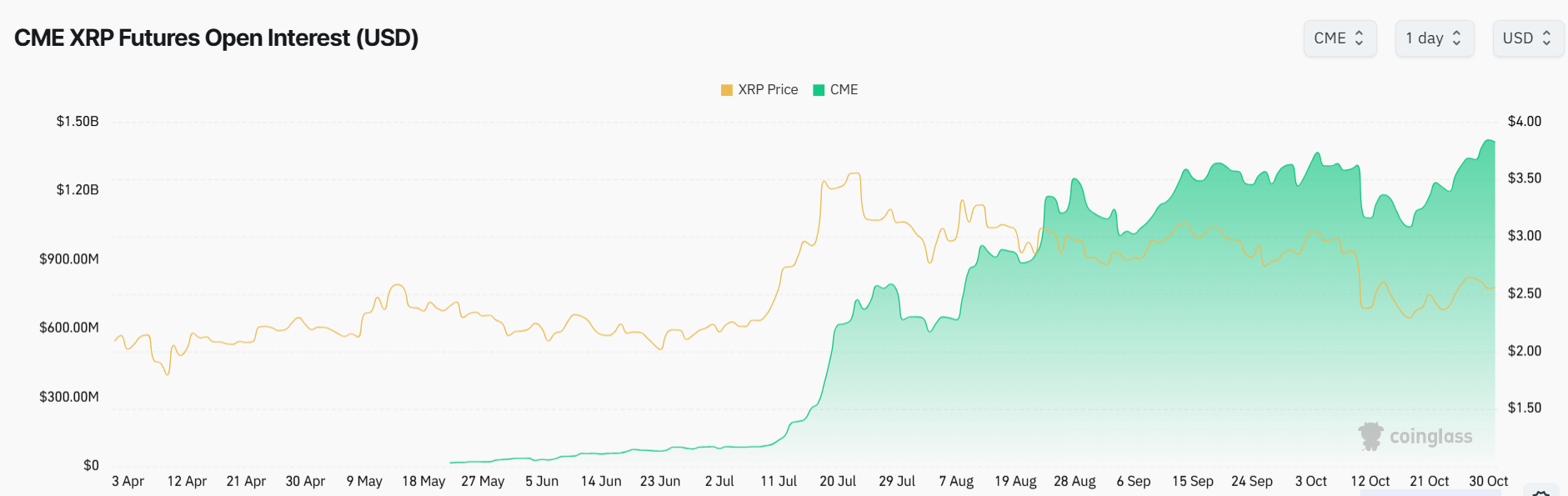Viewport: 1568px width, 496px height.
Task: Click the $1.50B left axis label
Action: (78, 122)
